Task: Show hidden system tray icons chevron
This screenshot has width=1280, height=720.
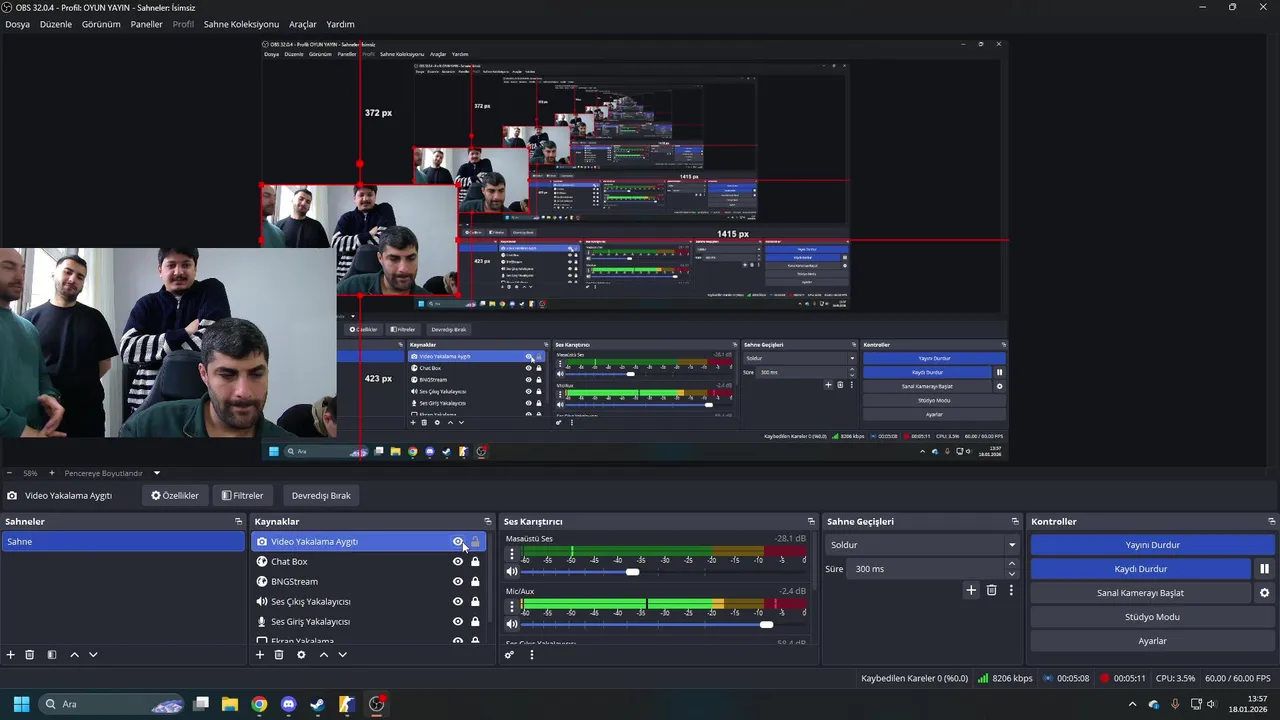Action: pyautogui.click(x=1133, y=704)
